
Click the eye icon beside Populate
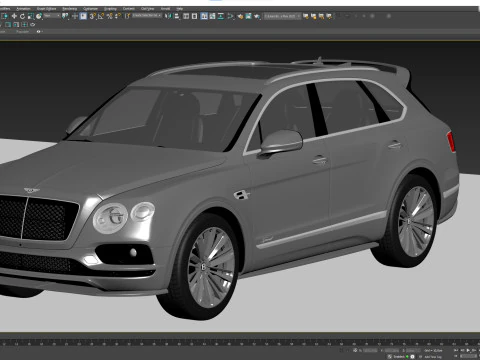click(39, 31)
